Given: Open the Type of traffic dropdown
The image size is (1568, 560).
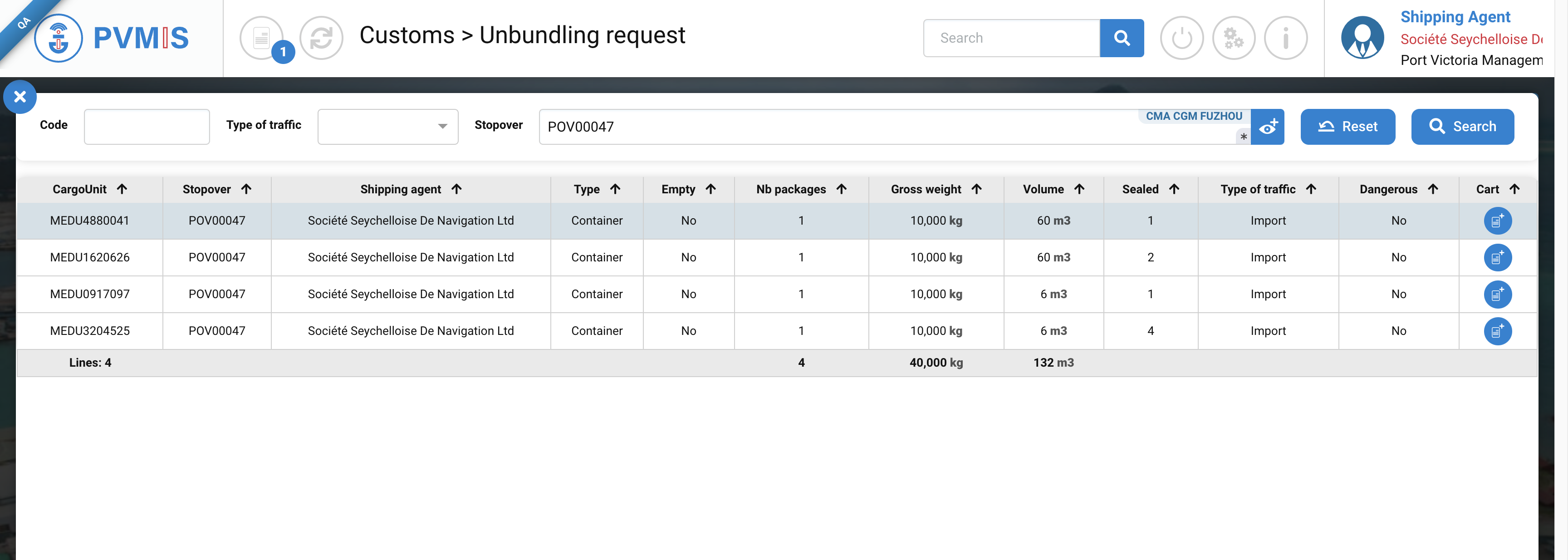Looking at the screenshot, I should 387,127.
